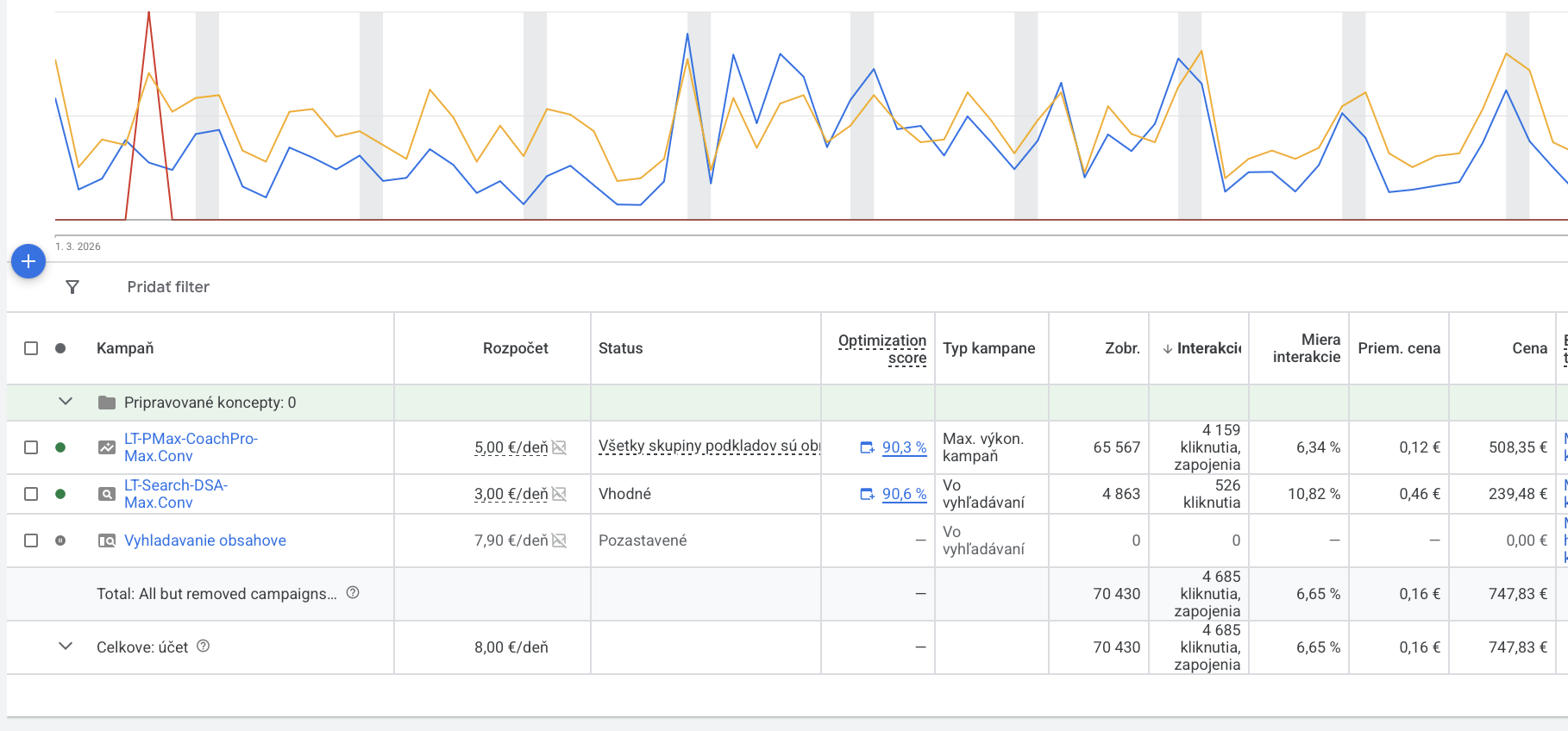
Task: Click search campaign icon beside LT-Search-DSA
Action: [x=107, y=494]
